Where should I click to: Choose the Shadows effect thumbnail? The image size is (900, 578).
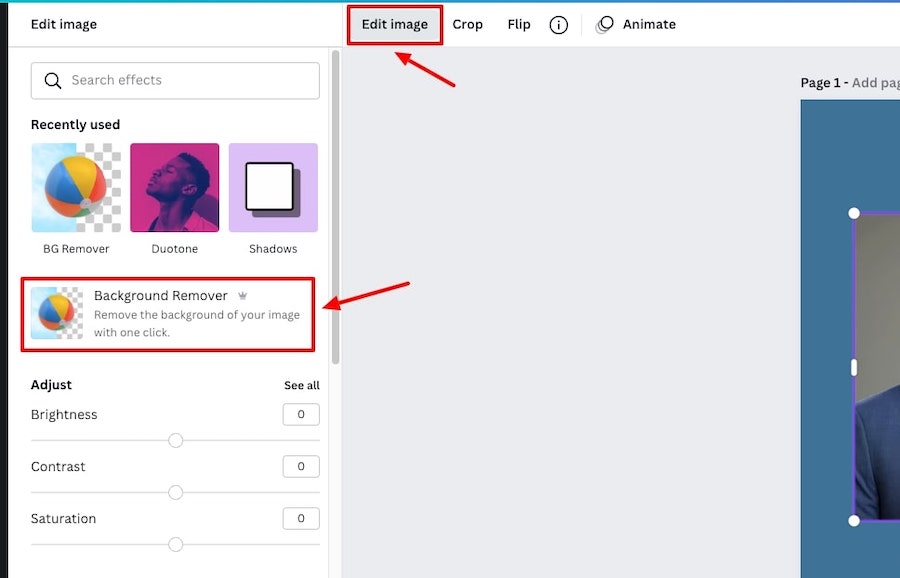pos(273,188)
